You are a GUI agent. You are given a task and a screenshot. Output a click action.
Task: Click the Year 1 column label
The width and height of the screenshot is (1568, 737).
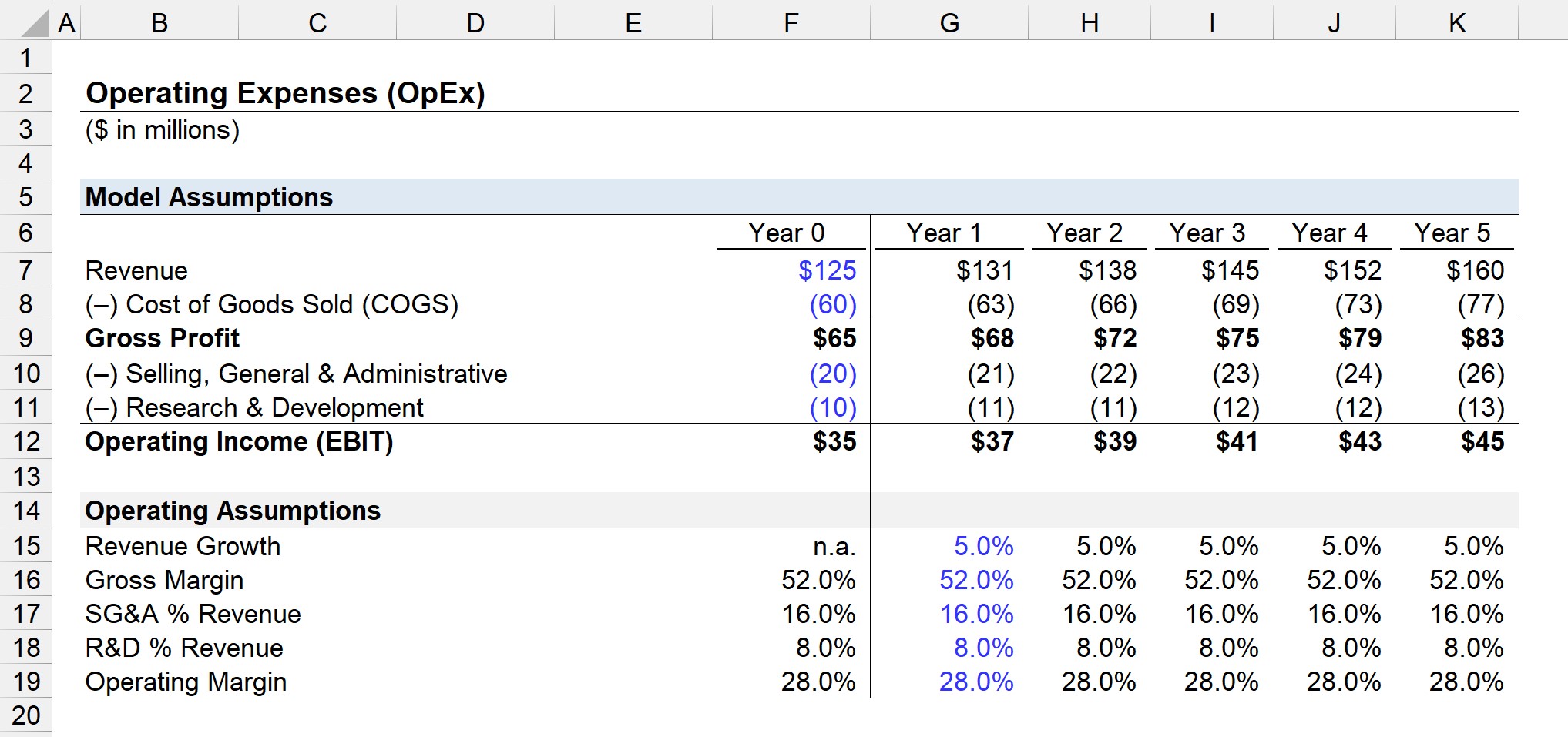pos(944,233)
